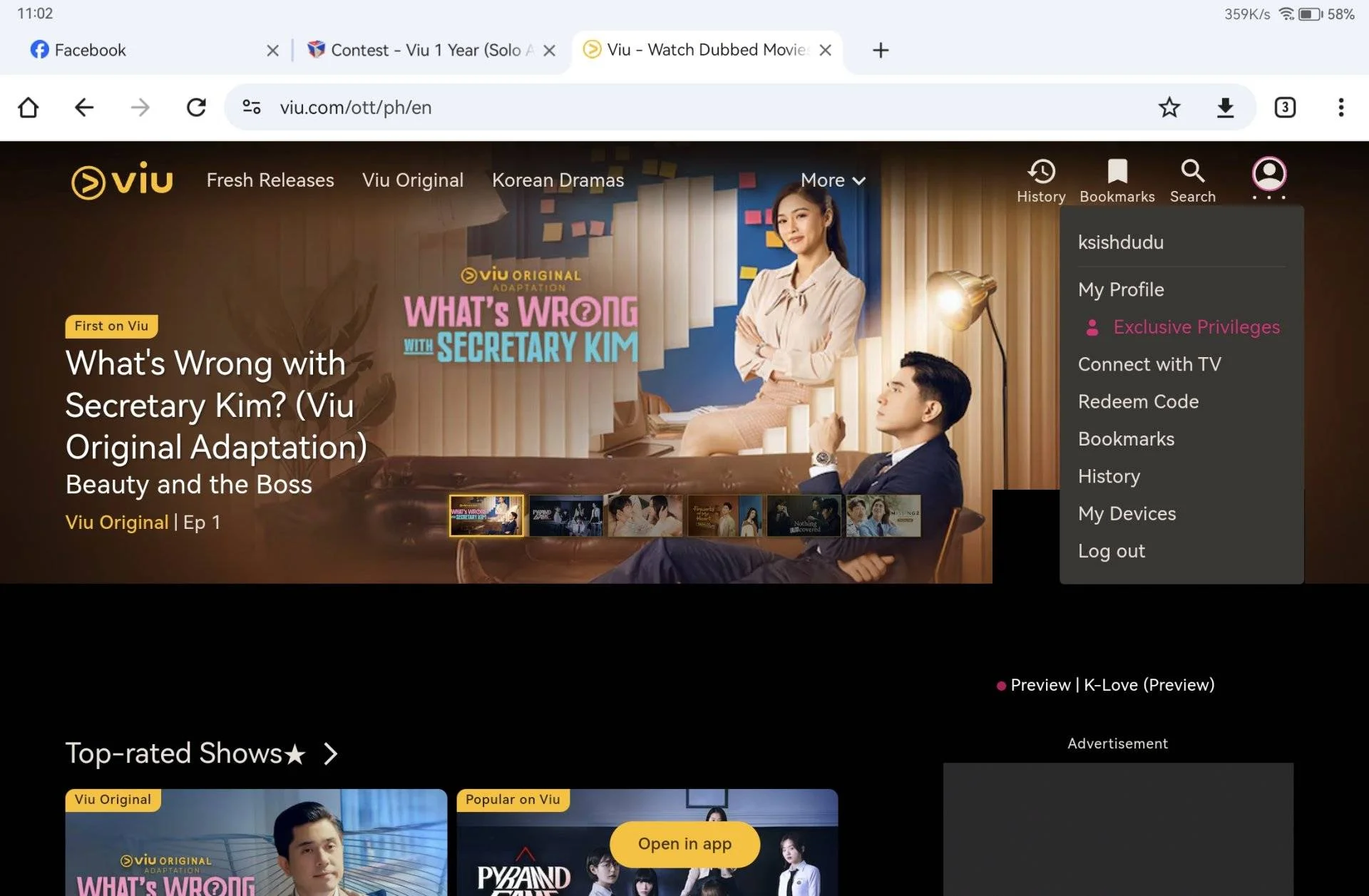1369x896 pixels.
Task: Open Bookmarks from the header icon
Action: (x=1117, y=181)
